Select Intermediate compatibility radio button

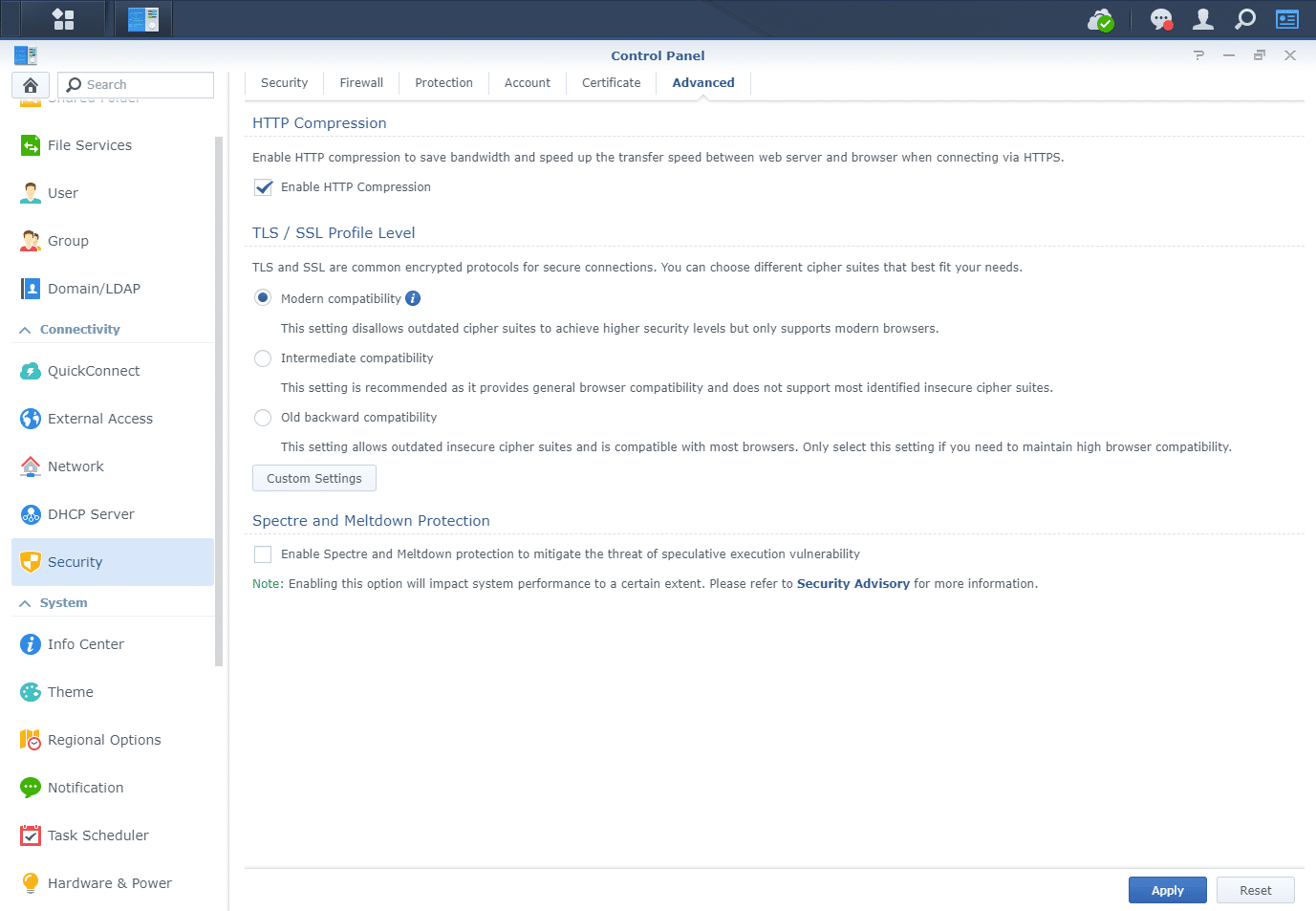tap(263, 358)
